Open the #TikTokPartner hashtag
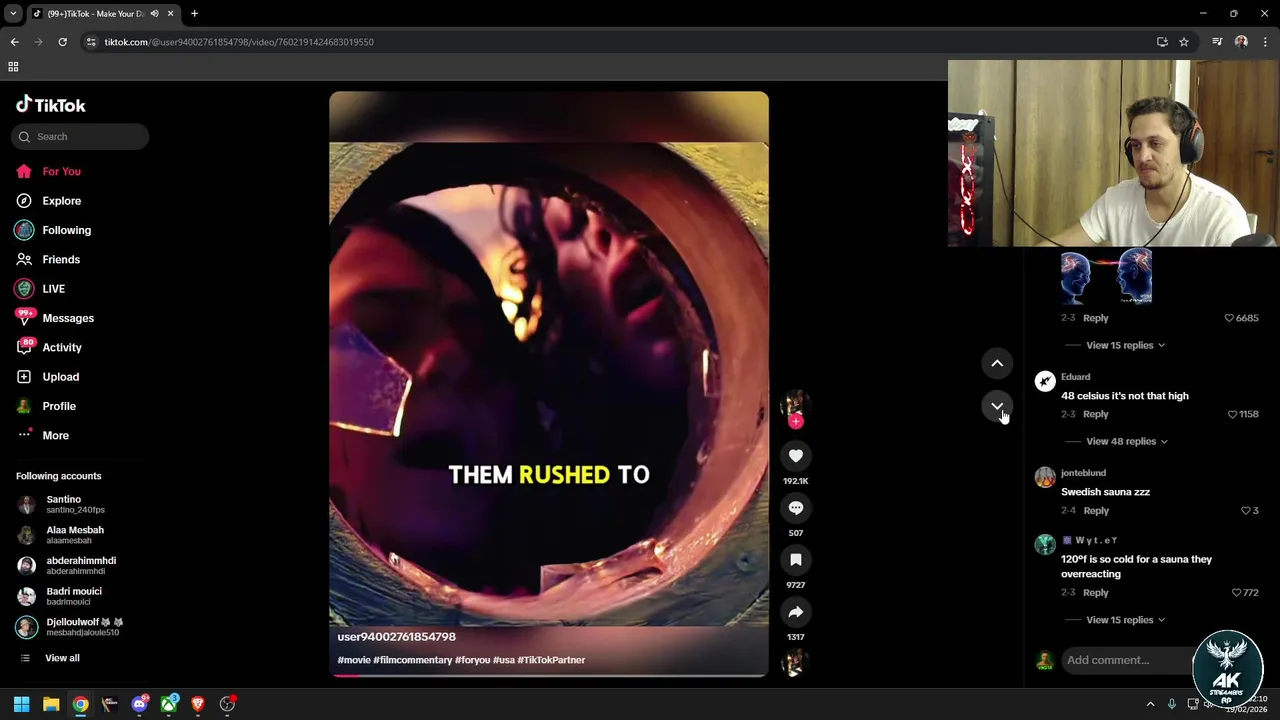 551,660
